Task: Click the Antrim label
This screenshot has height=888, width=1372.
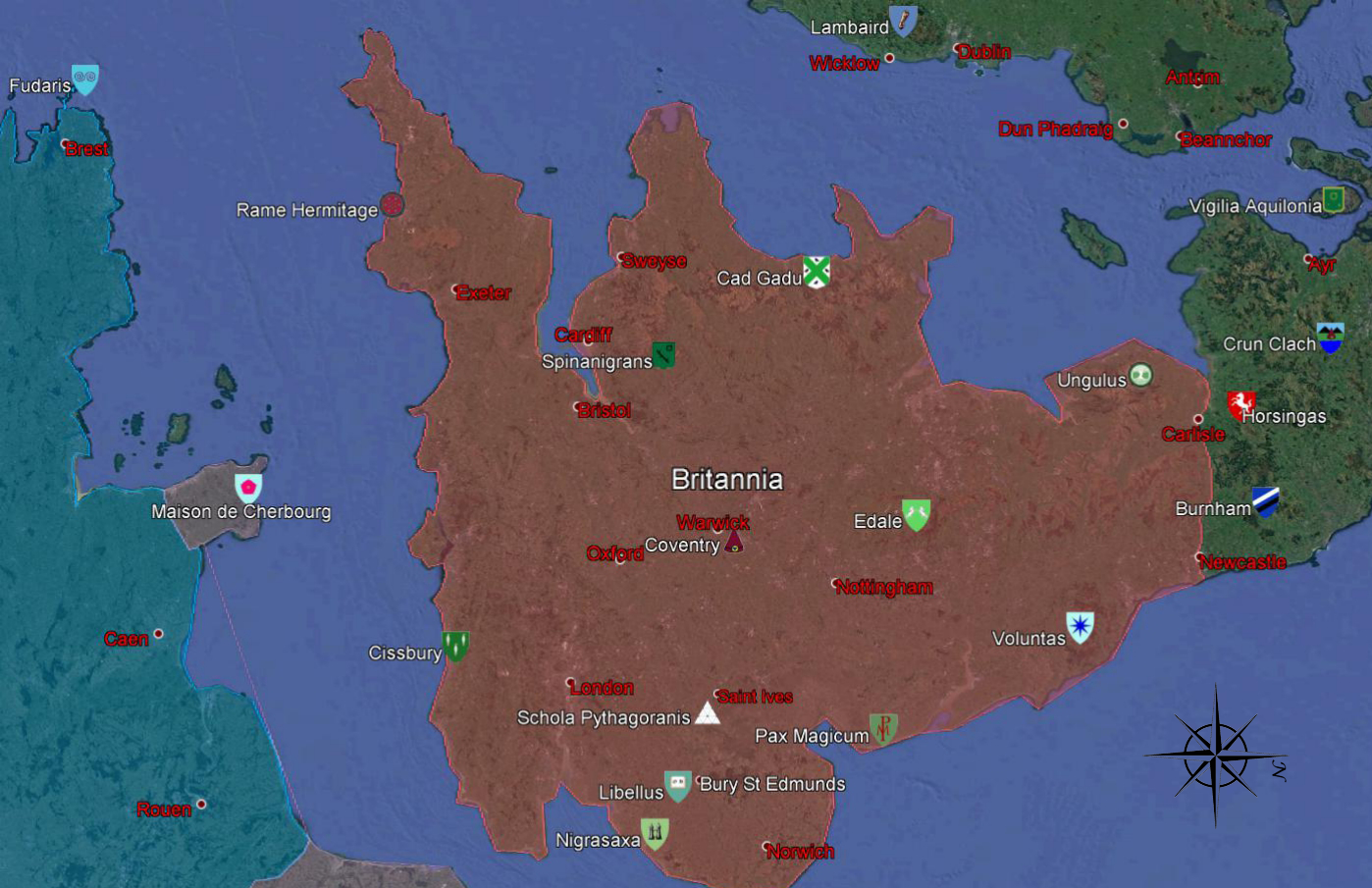Action: coord(1192,78)
